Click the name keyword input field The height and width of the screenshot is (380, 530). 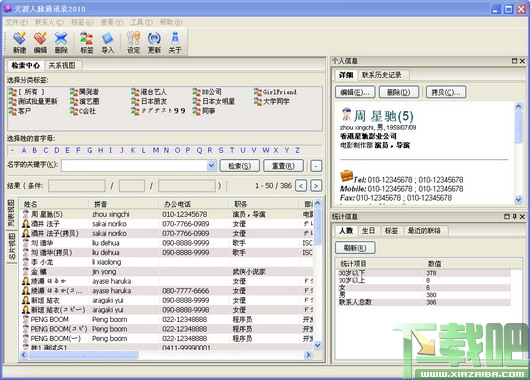(135, 166)
